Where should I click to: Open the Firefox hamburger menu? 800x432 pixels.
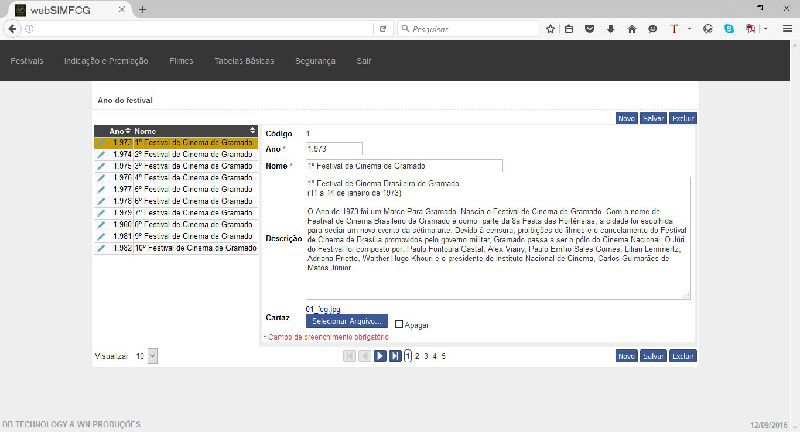pos(788,29)
